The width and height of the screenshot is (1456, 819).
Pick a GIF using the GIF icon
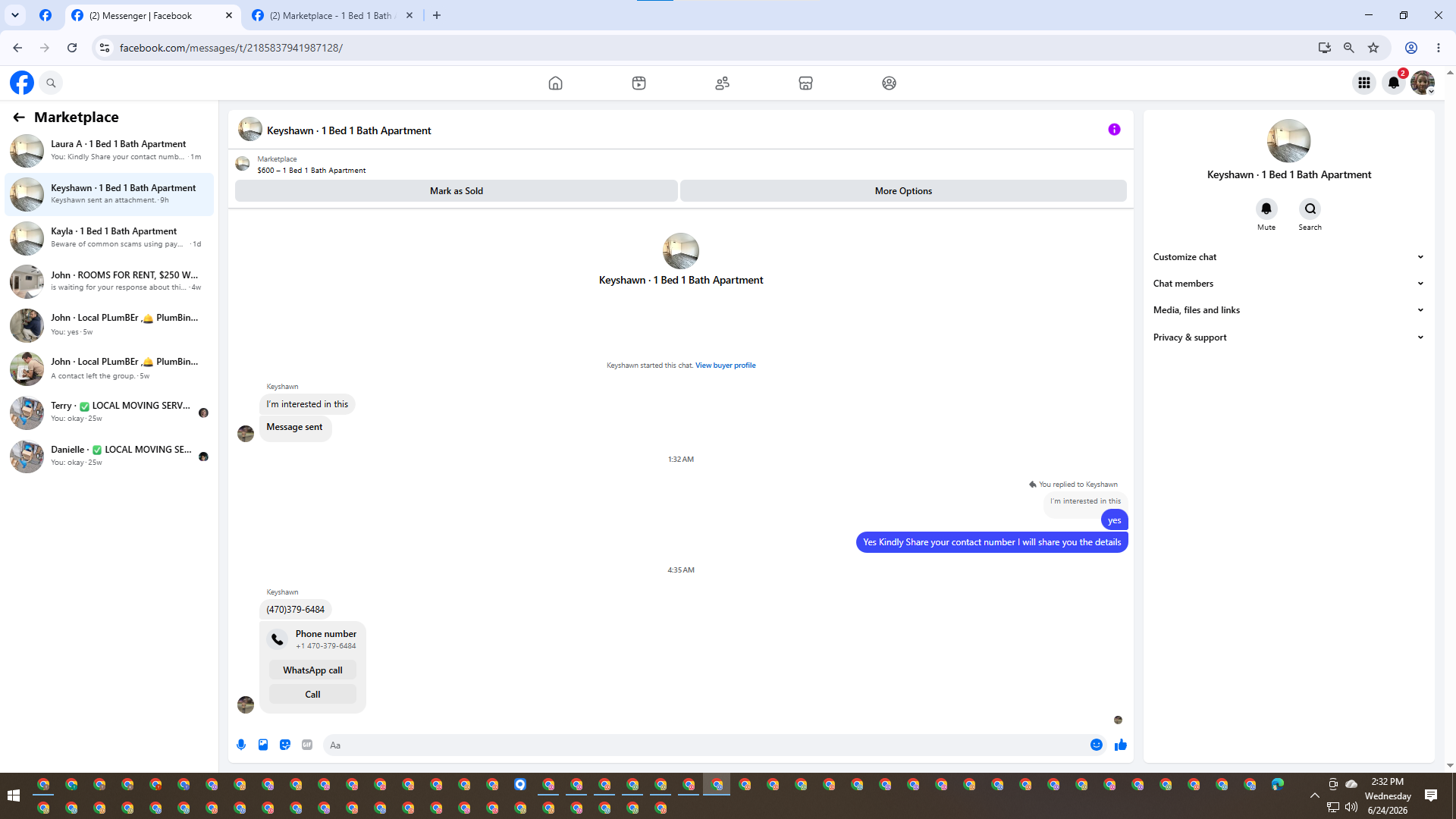pyautogui.click(x=307, y=745)
